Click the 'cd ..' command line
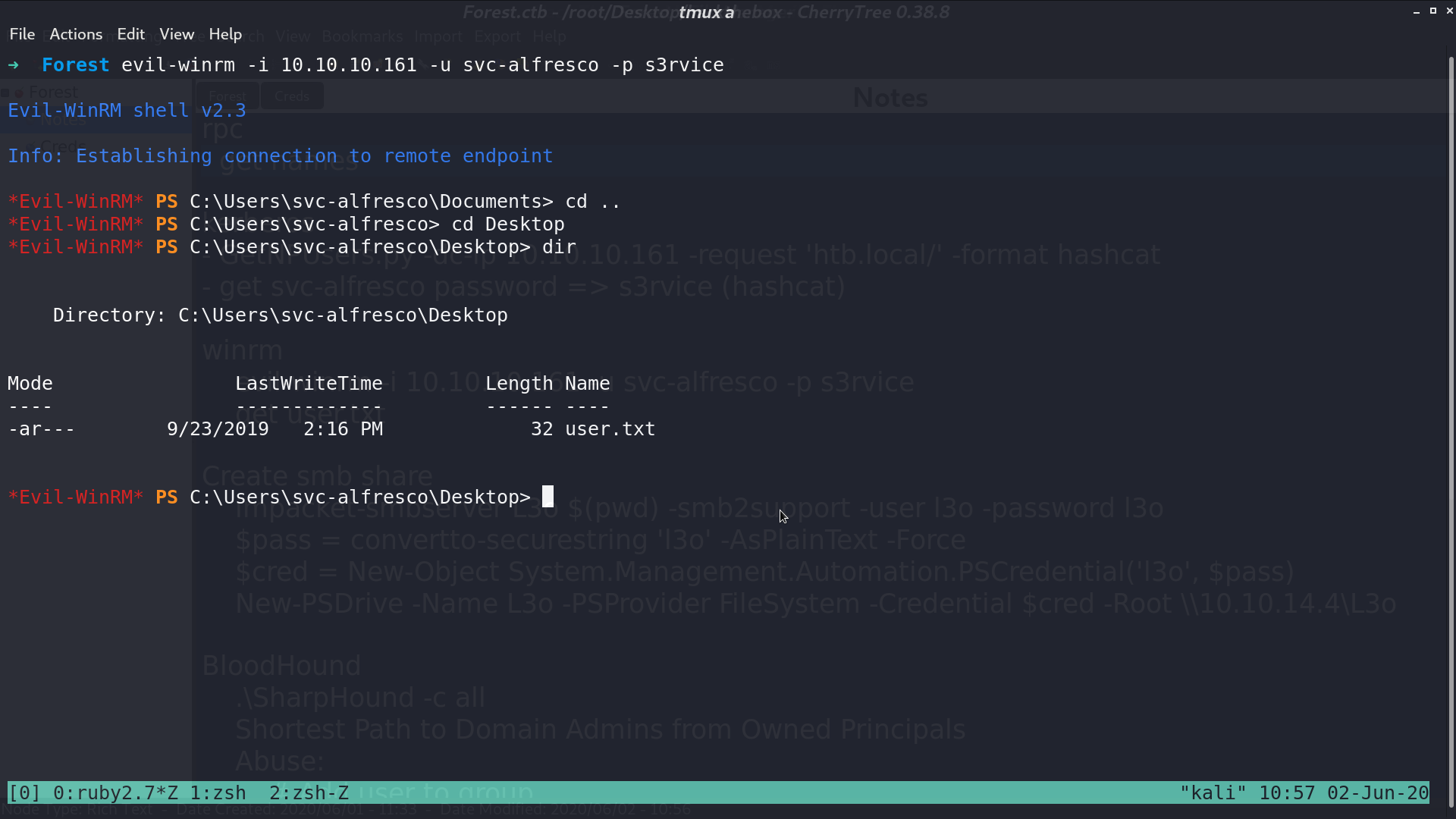This screenshot has width=1456, height=819. (x=314, y=202)
